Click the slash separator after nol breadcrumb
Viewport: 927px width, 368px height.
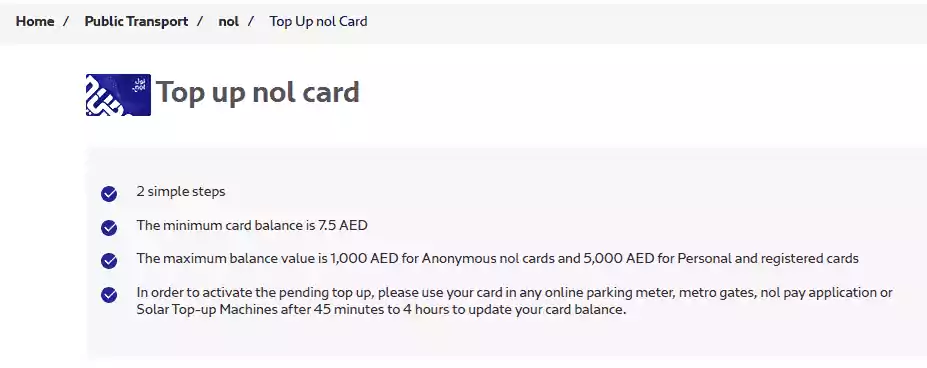tap(251, 21)
